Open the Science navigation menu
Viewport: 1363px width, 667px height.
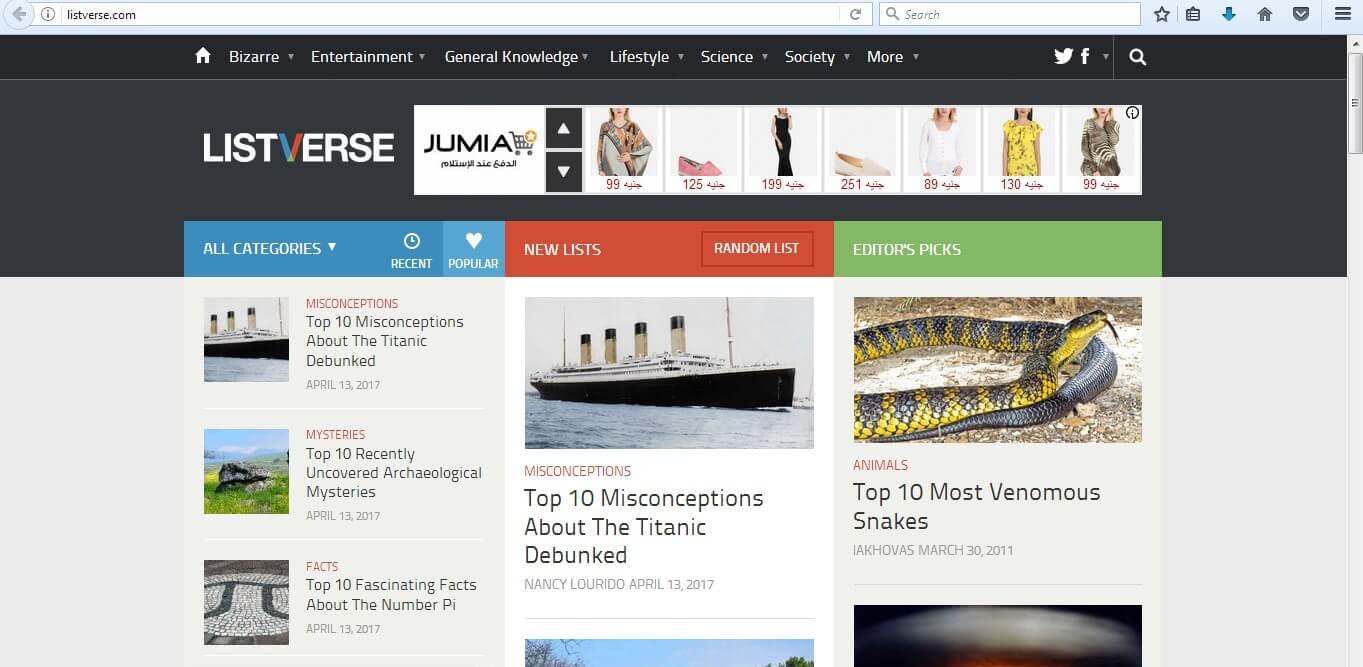click(x=734, y=57)
